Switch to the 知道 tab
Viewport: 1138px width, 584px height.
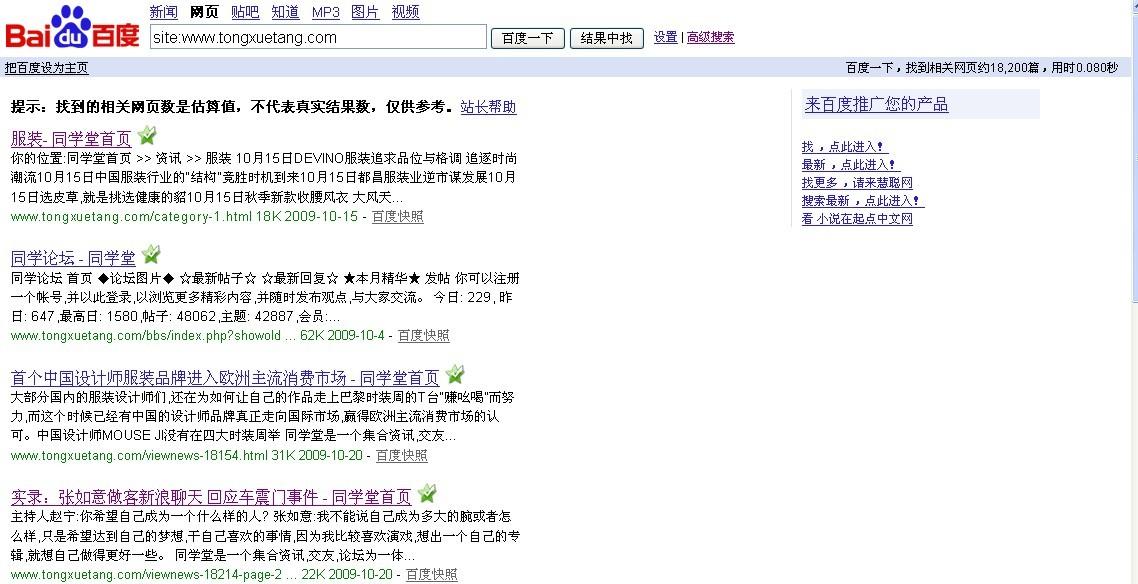click(x=285, y=12)
